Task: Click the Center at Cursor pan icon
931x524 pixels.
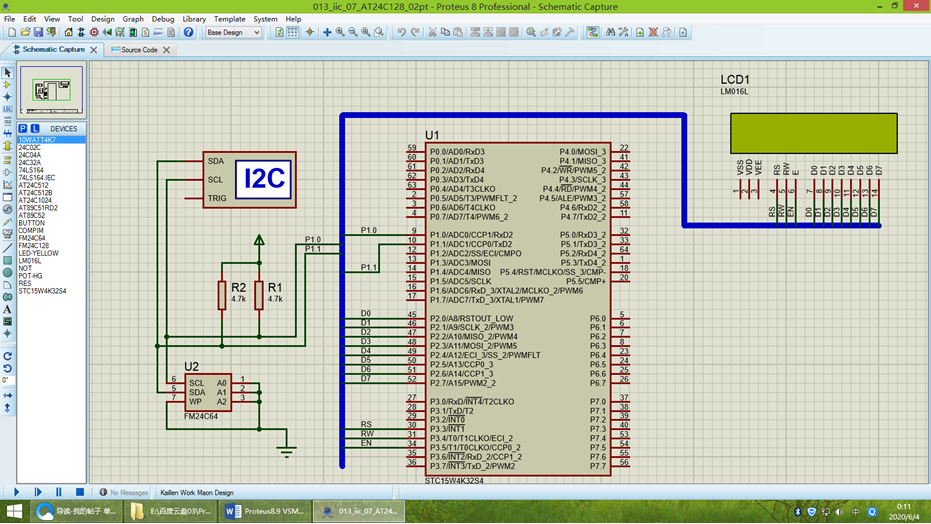Action: click(x=327, y=32)
